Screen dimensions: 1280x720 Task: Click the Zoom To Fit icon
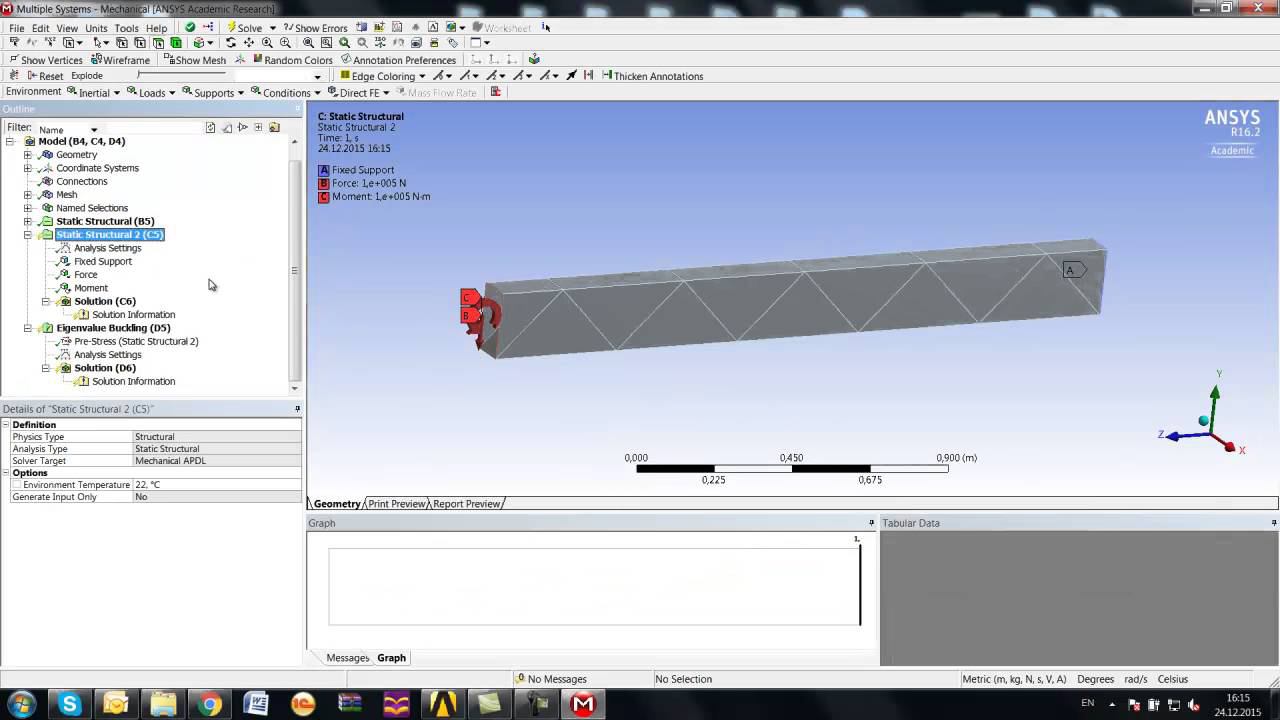(x=308, y=43)
